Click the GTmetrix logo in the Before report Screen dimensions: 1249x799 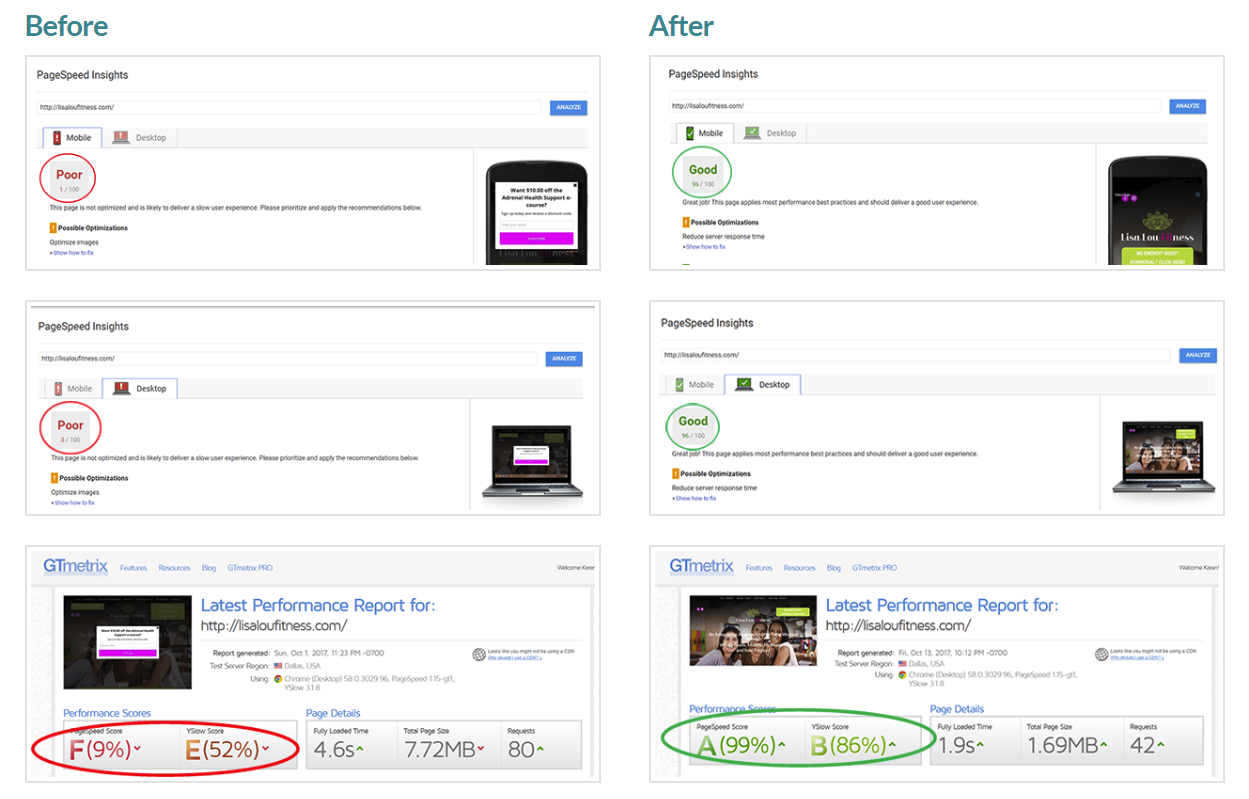click(75, 566)
